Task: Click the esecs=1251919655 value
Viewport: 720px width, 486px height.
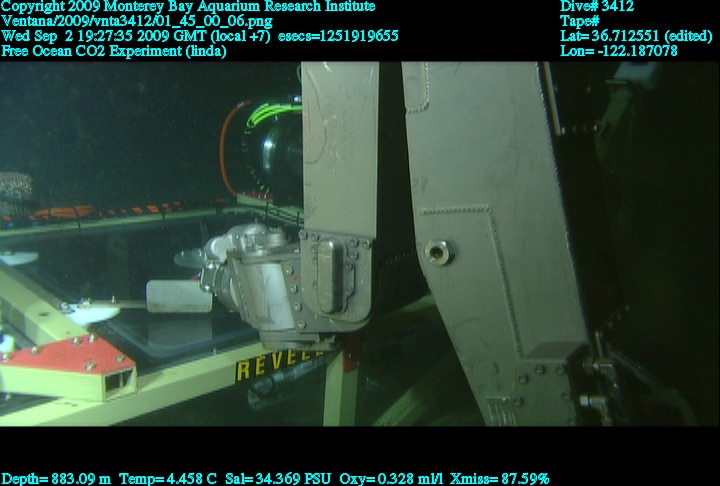Action: click(338, 36)
